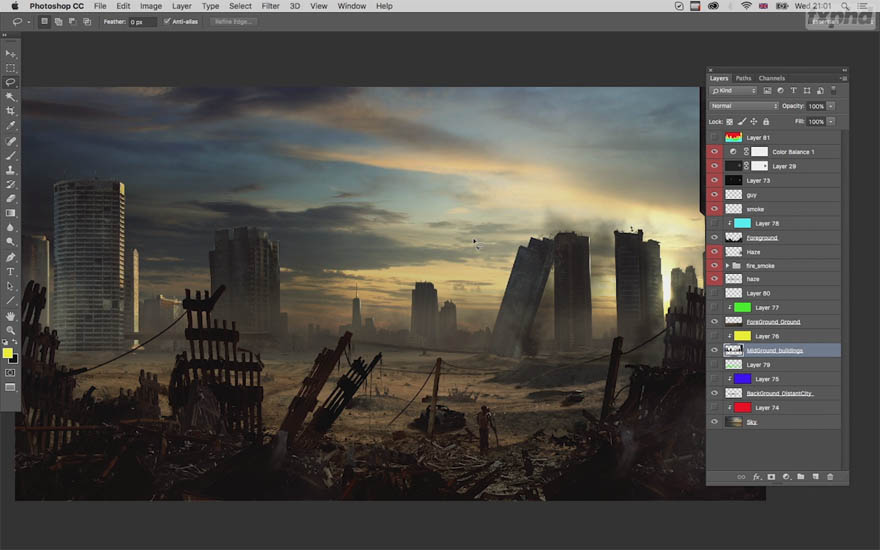This screenshot has height=550, width=880.
Task: Select the Path Selection tool
Action: (x=10, y=286)
